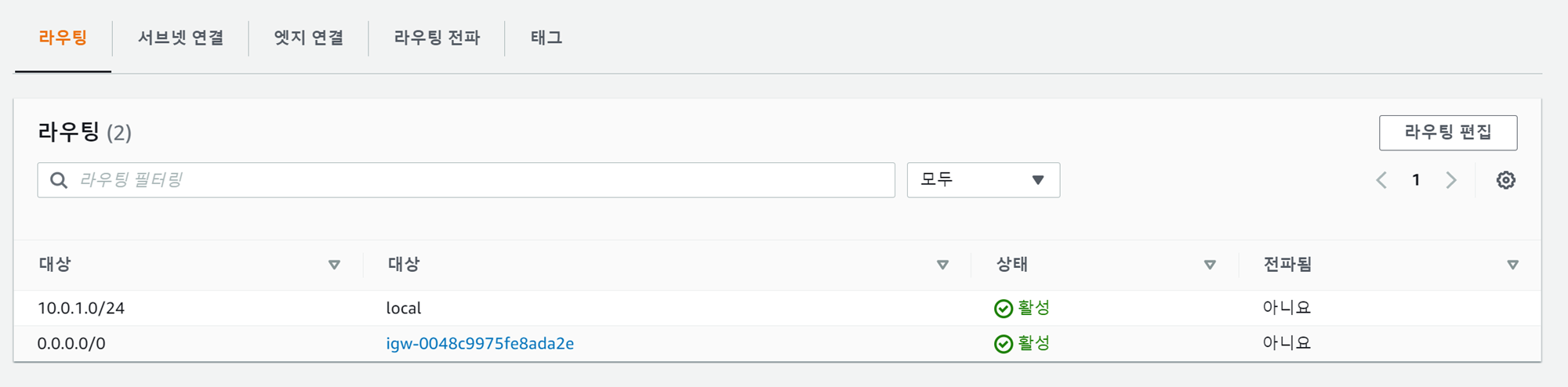Sort by first 대상 column arrow

tap(334, 265)
